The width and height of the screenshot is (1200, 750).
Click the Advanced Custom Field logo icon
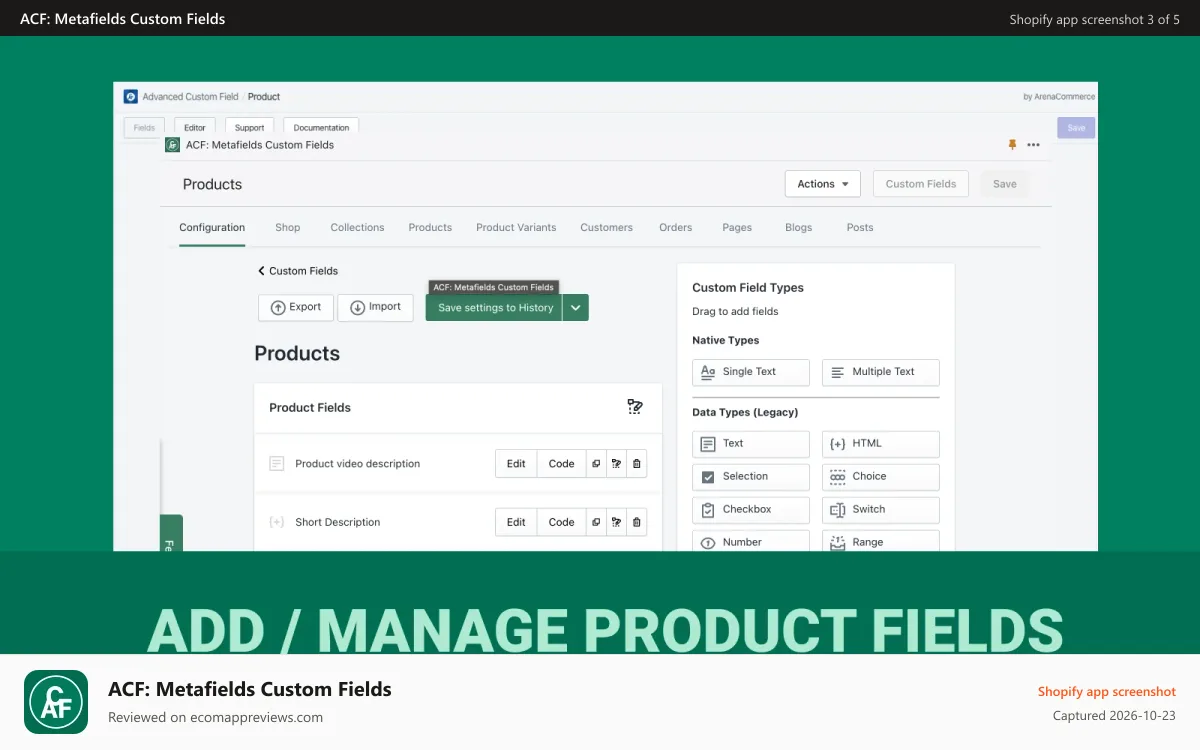point(130,97)
